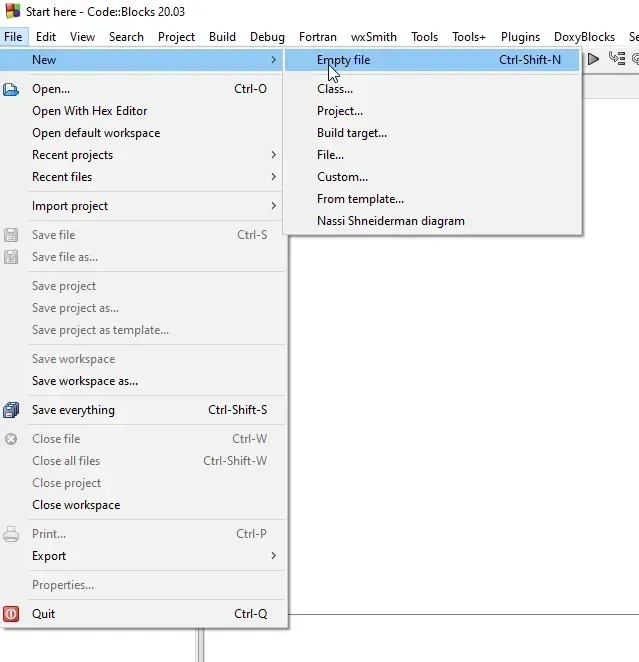The height and width of the screenshot is (662, 639).
Task: Click Recent projects menu item
Action: point(143,155)
